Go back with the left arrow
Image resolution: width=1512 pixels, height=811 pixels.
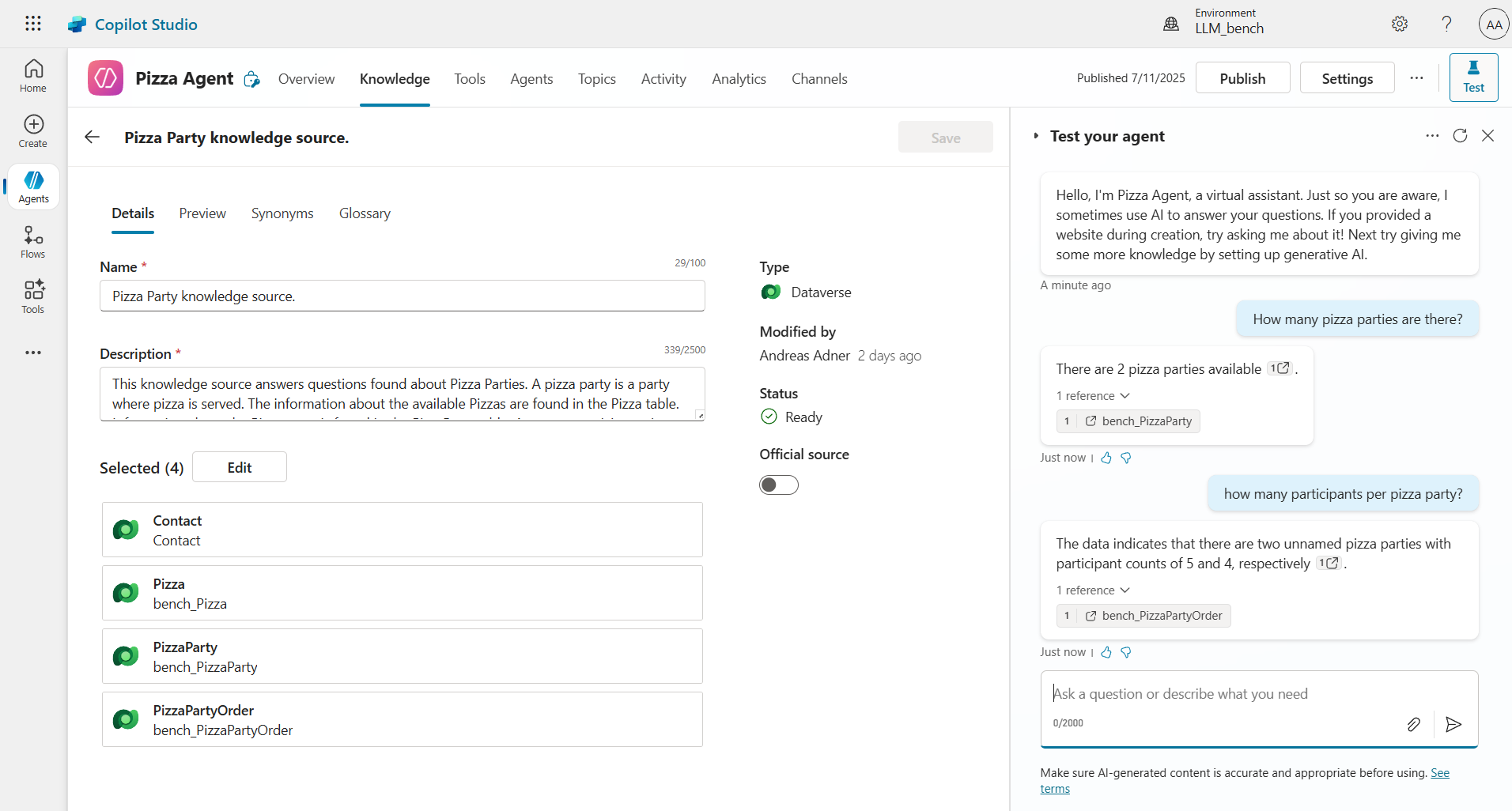click(x=93, y=137)
